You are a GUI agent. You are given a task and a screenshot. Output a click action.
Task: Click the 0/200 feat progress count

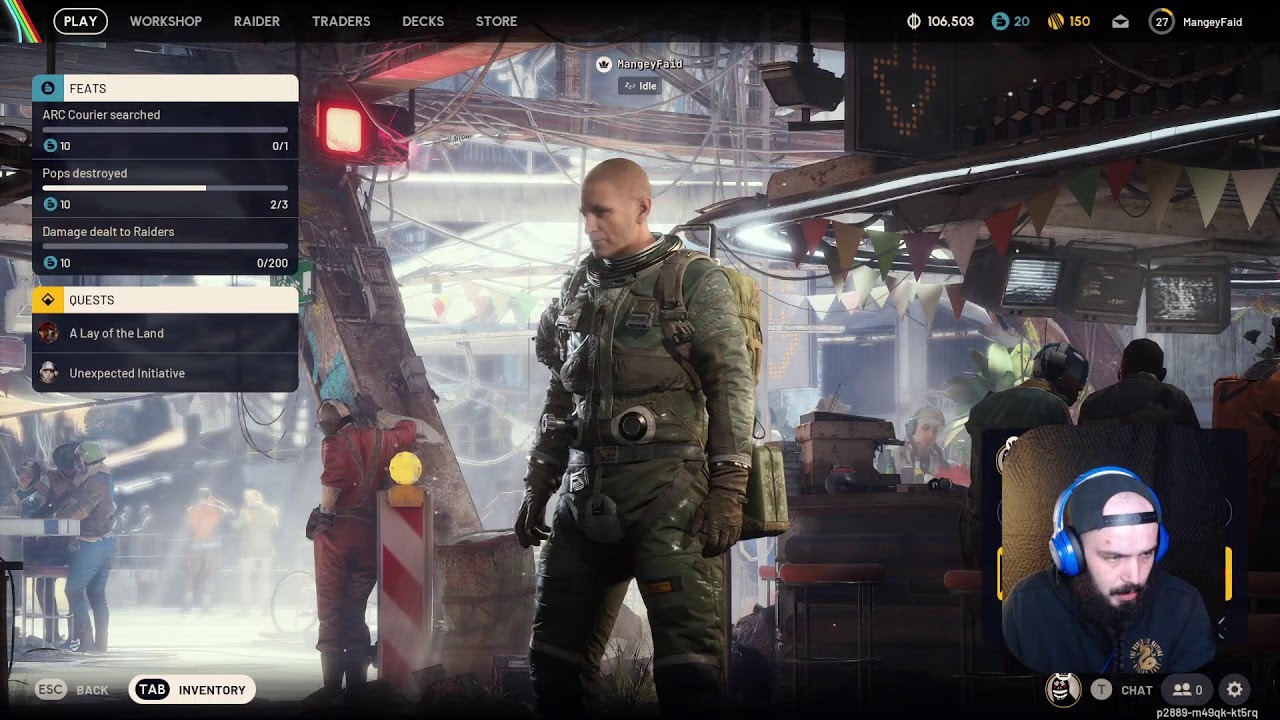click(x=272, y=263)
